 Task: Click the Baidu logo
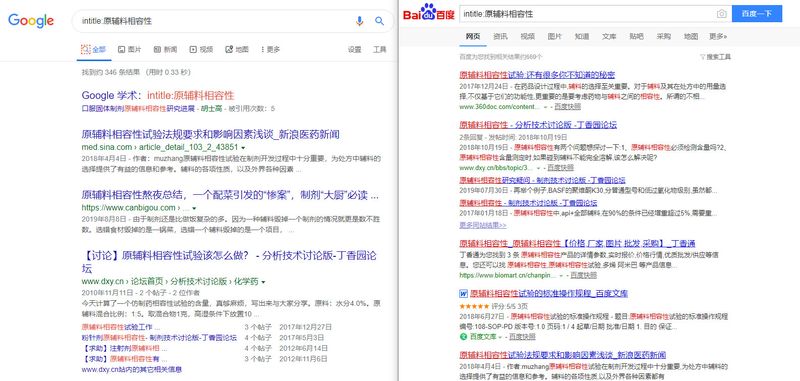[x=429, y=12]
